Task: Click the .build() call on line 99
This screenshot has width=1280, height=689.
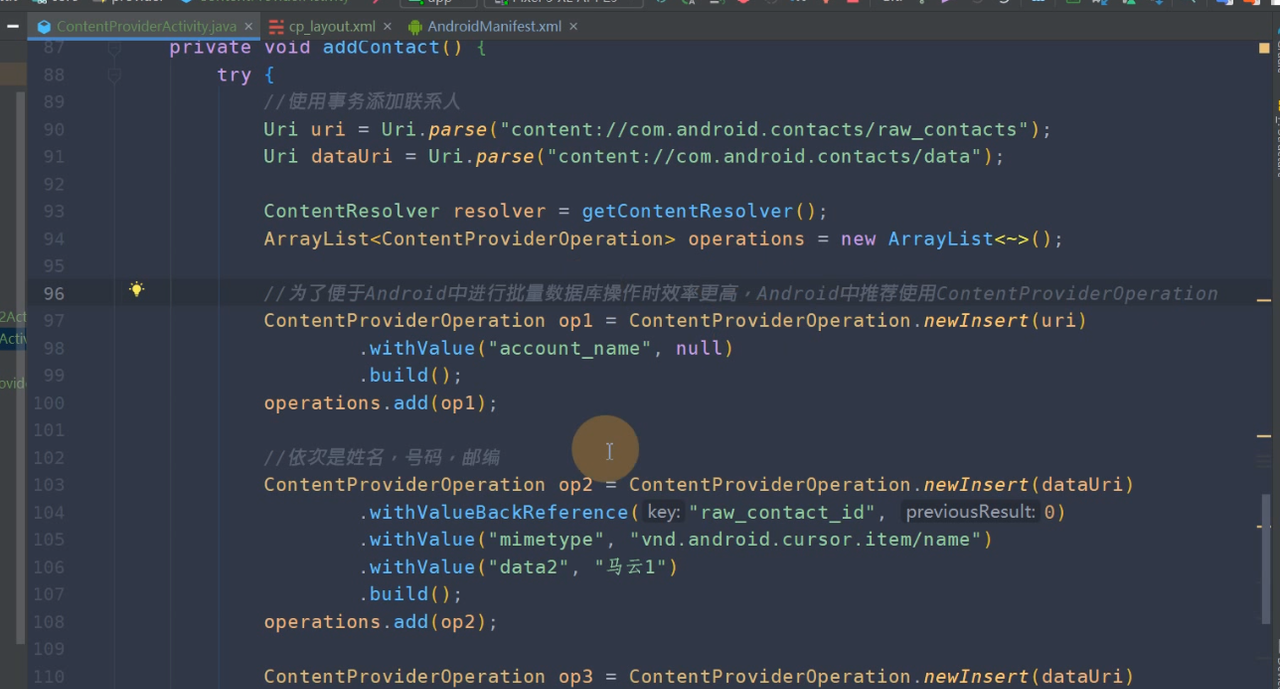Action: (x=410, y=375)
